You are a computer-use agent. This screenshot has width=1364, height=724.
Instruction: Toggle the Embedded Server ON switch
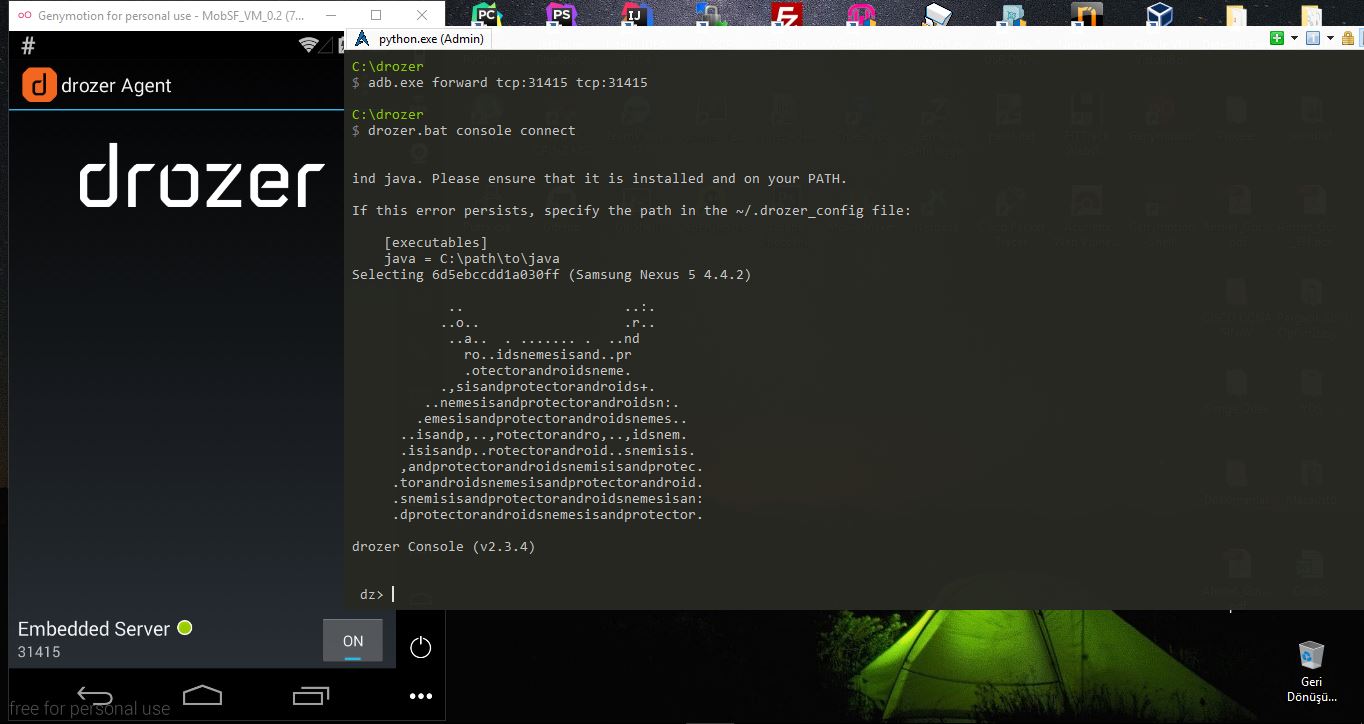352,641
